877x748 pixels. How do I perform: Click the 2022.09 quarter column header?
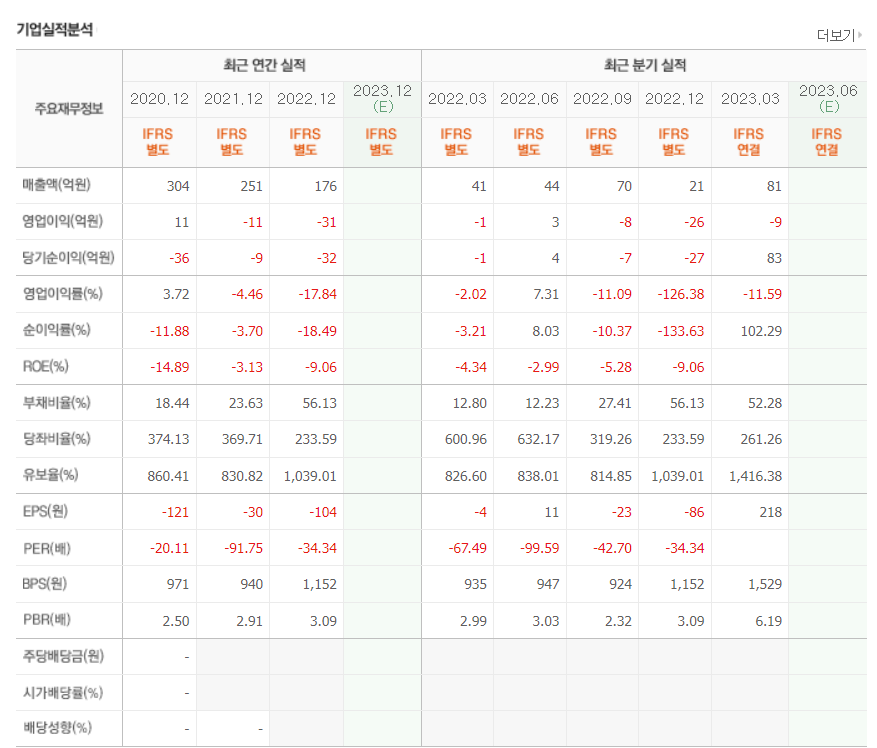coord(602,99)
